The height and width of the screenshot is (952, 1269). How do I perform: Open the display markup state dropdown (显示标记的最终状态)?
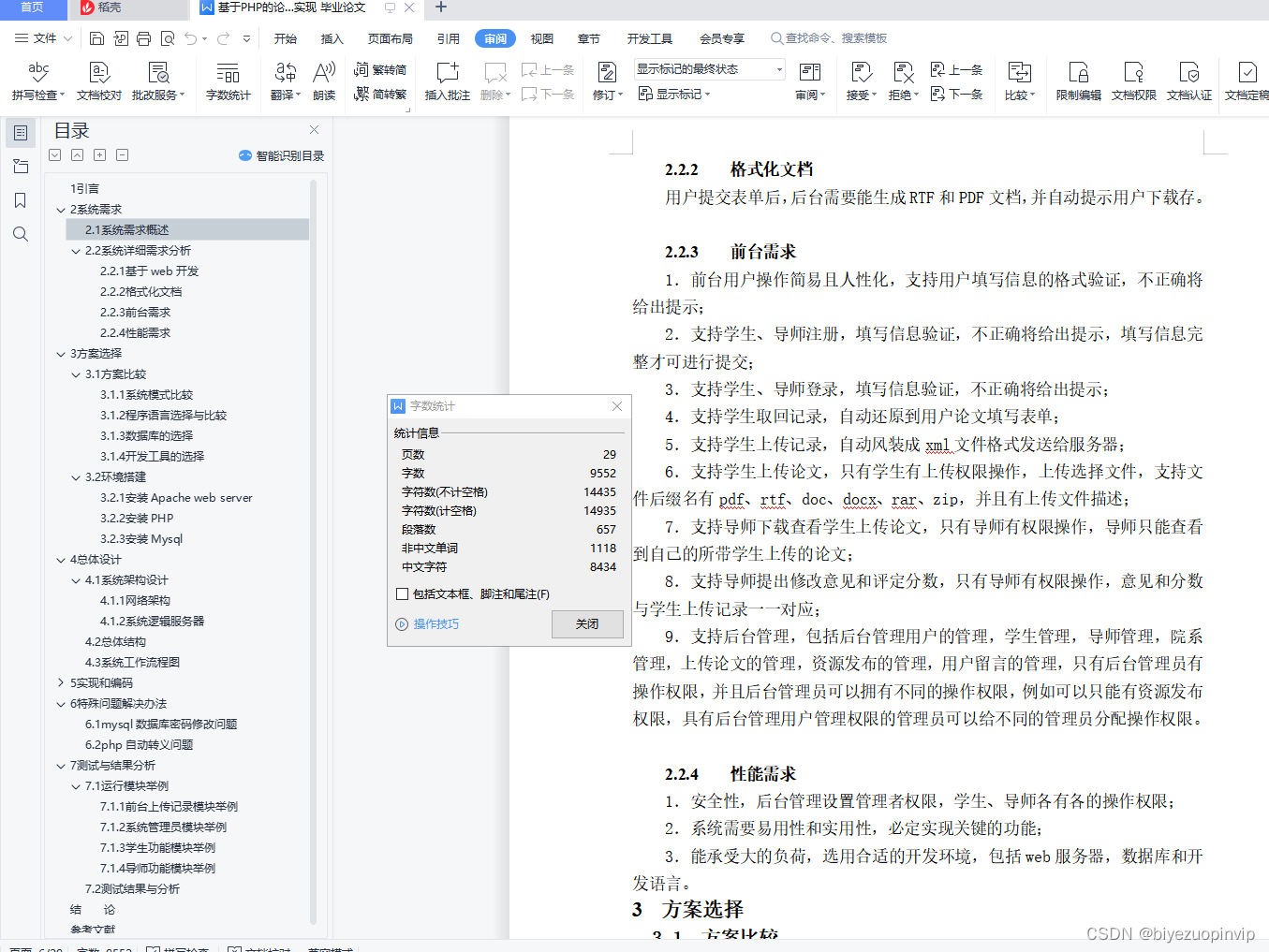710,69
